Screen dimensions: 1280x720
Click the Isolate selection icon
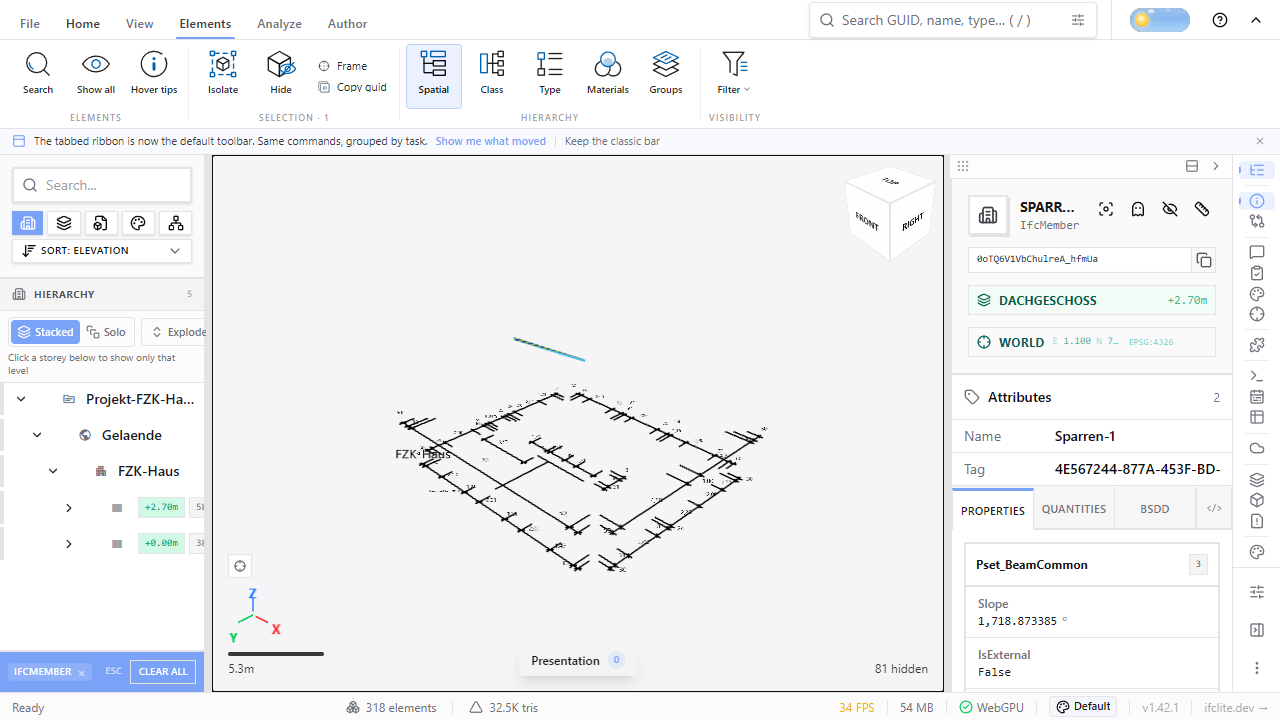click(223, 65)
